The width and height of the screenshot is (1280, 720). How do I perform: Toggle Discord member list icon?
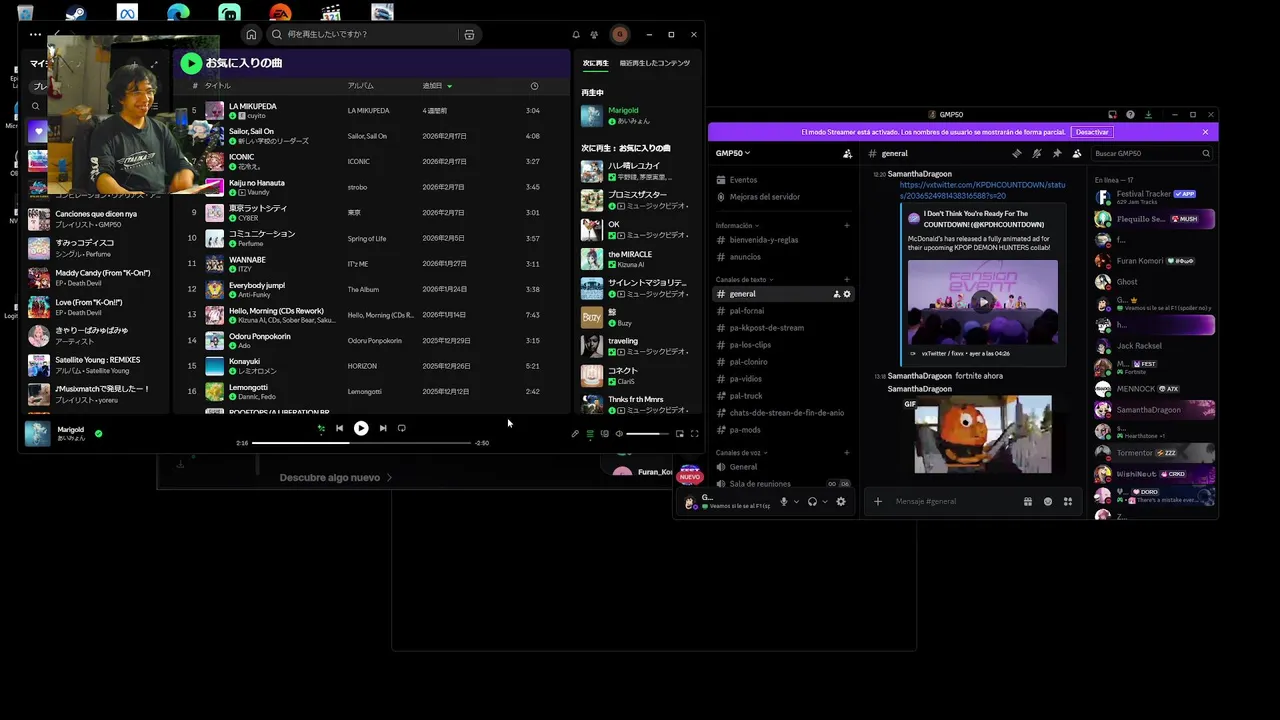[x=1077, y=153]
